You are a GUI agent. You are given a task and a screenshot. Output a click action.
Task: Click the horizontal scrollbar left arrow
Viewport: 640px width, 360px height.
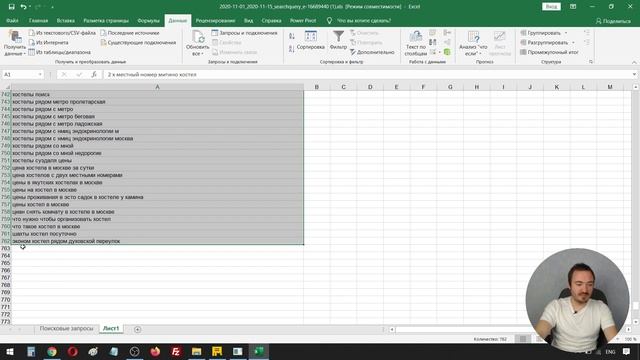(392, 329)
